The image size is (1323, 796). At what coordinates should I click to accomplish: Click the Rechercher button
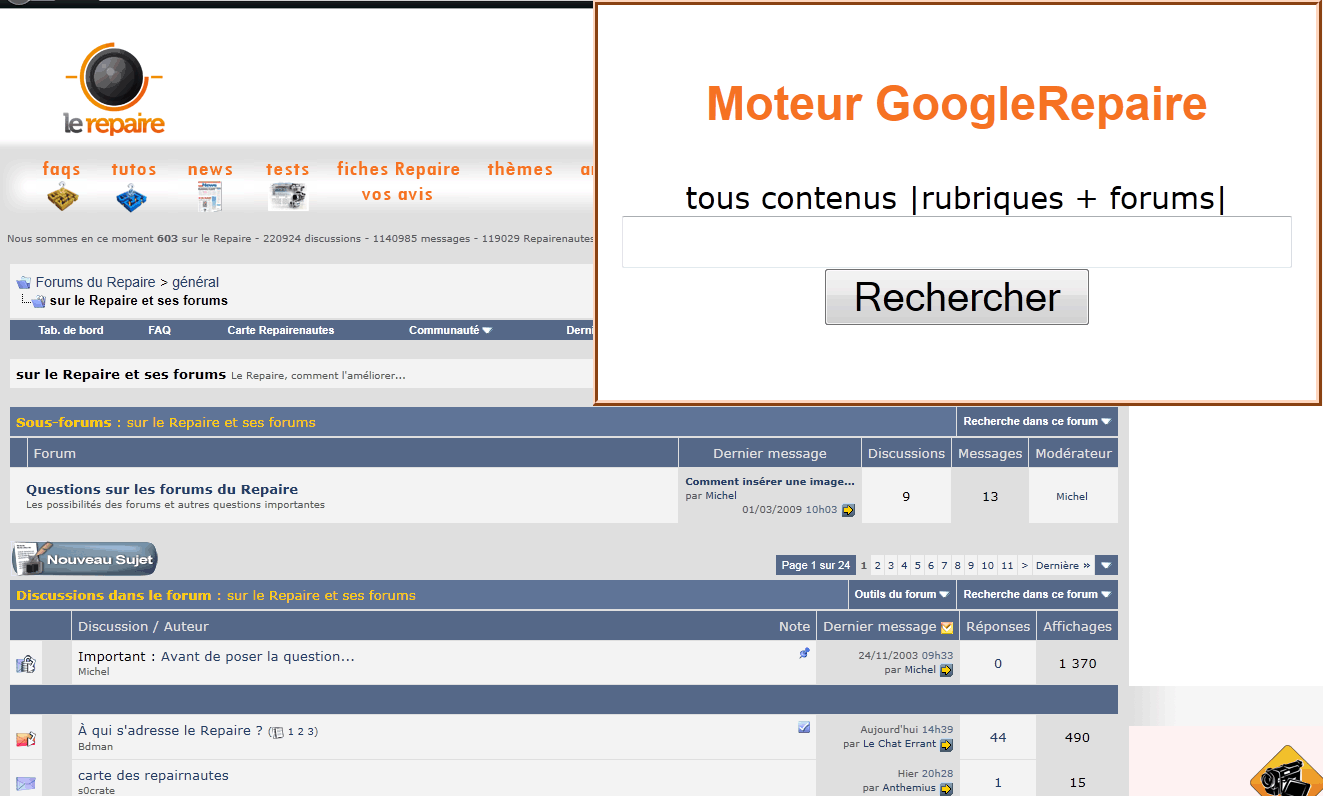pyautogui.click(x=957, y=297)
